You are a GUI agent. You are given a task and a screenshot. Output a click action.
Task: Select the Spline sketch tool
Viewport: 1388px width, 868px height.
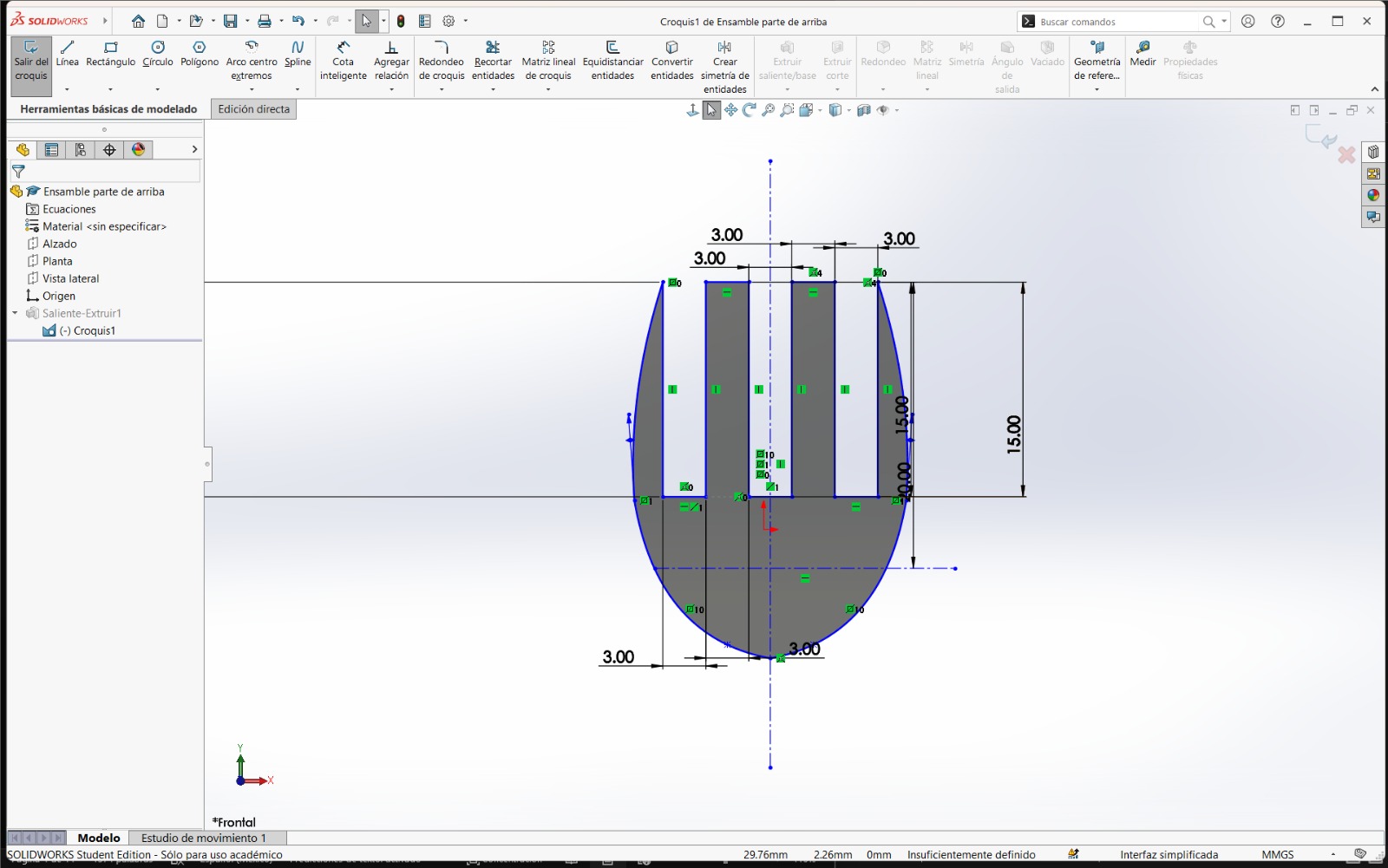point(298,54)
